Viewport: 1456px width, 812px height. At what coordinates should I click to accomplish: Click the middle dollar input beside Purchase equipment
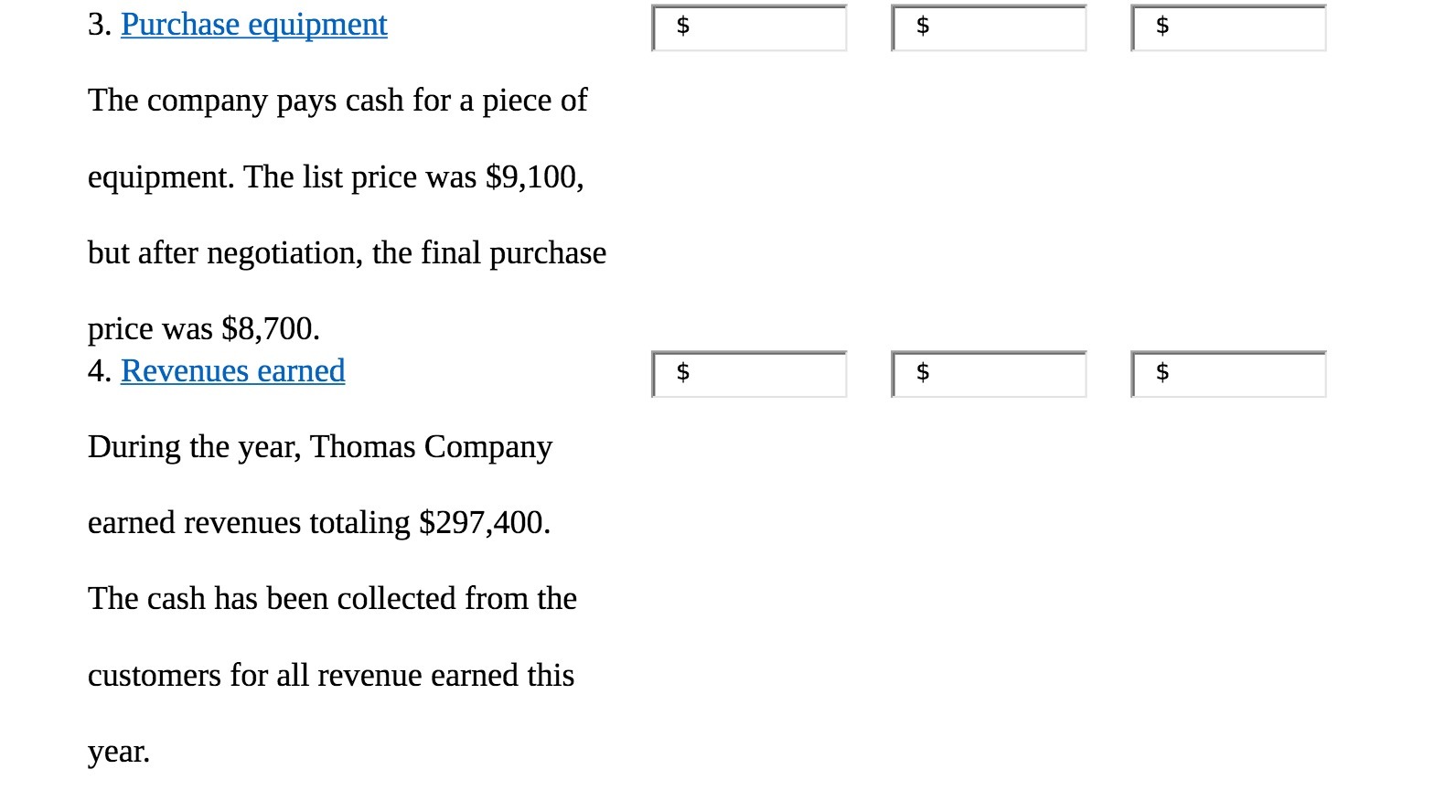[988, 27]
